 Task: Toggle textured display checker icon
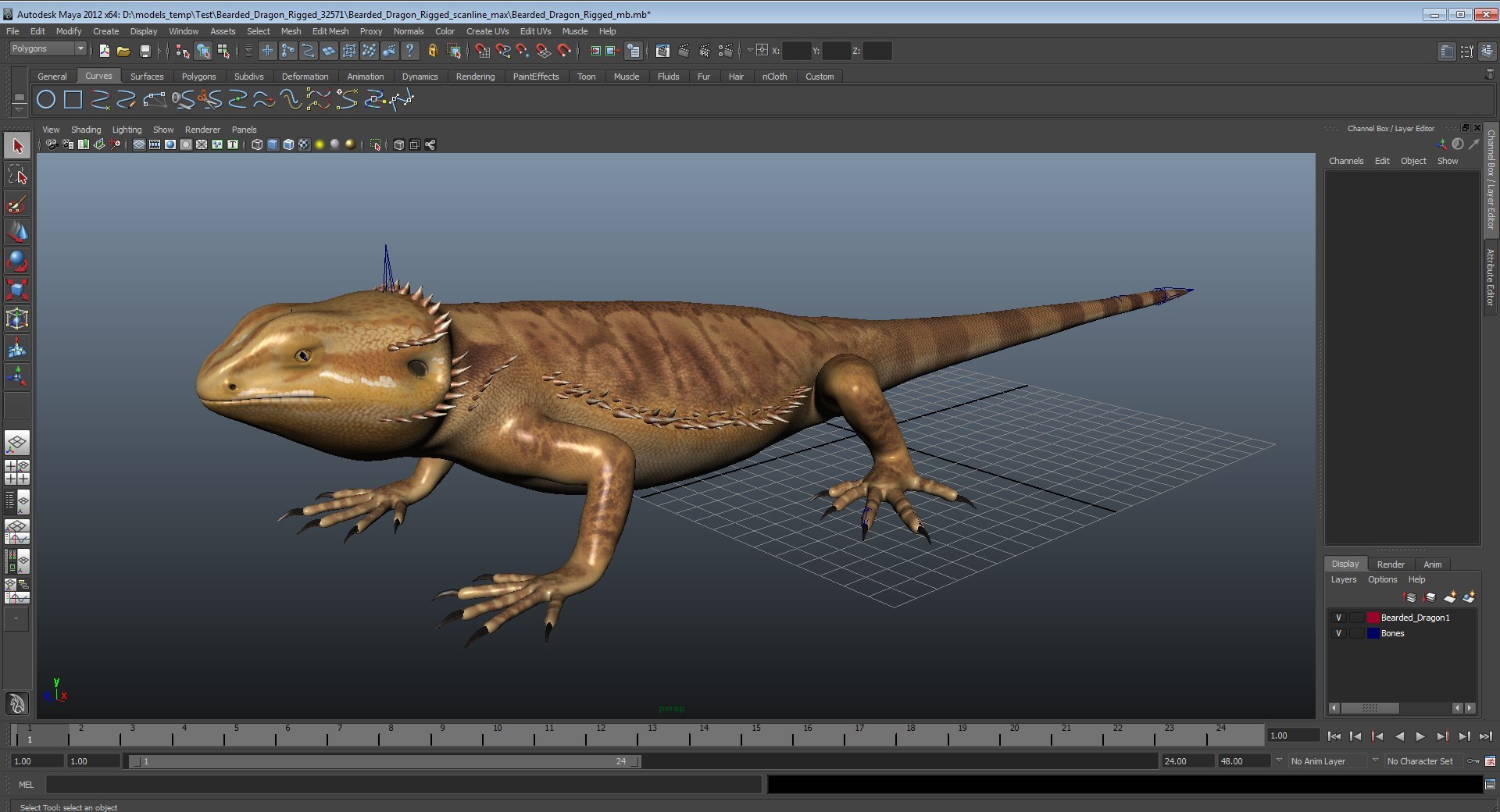(x=304, y=144)
